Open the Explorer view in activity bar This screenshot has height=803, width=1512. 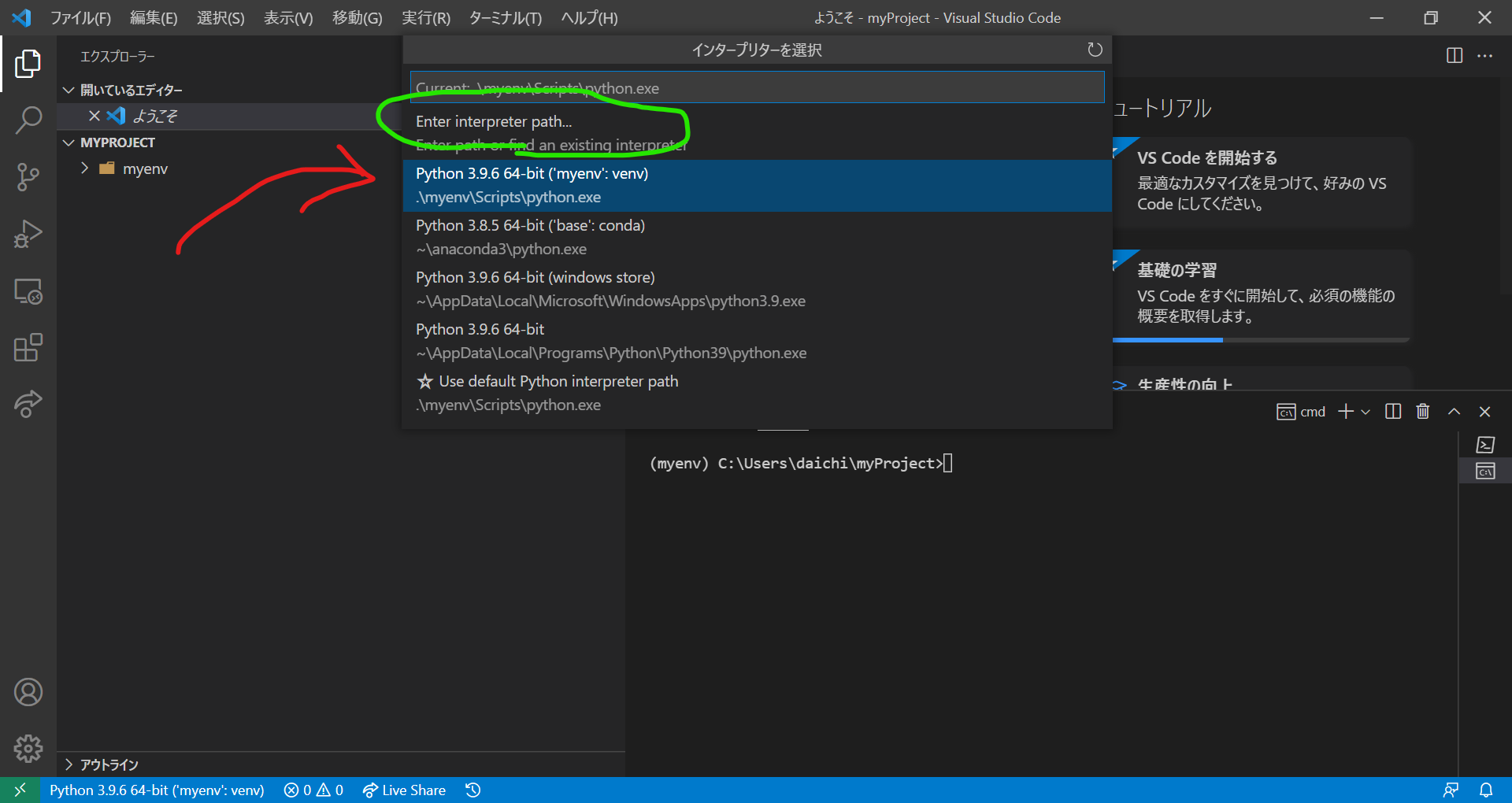point(28,64)
